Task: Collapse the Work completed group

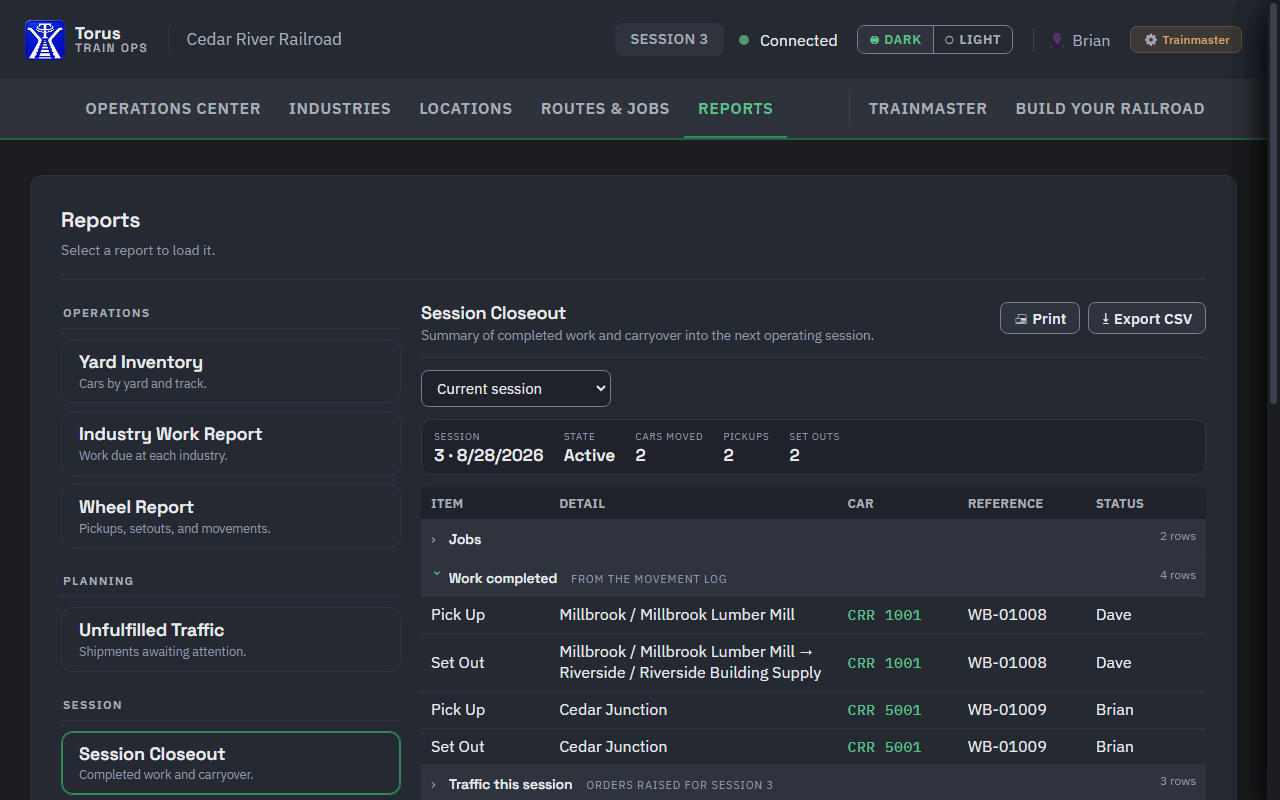Action: (813, 578)
